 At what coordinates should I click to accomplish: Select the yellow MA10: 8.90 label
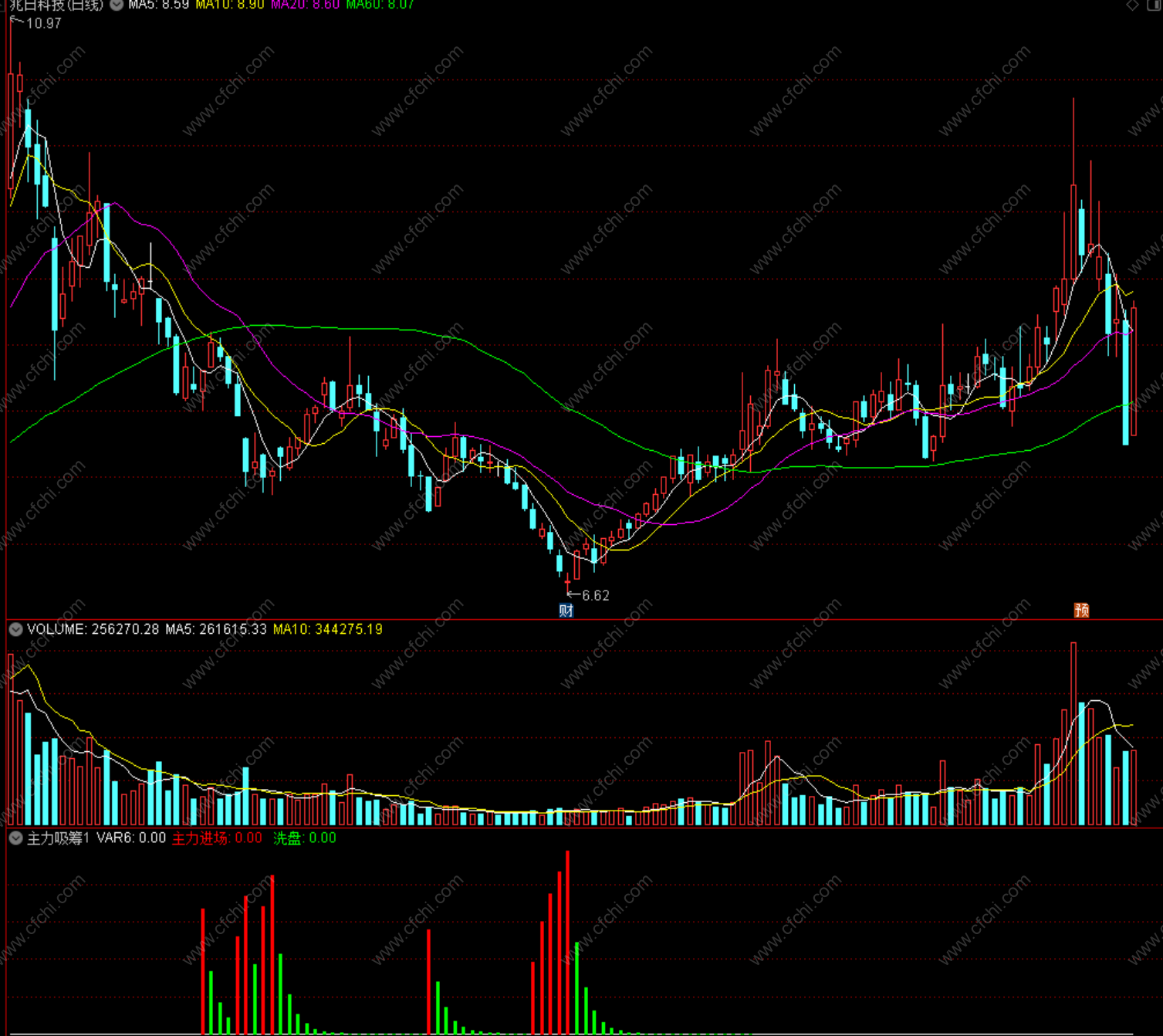(230, 5)
